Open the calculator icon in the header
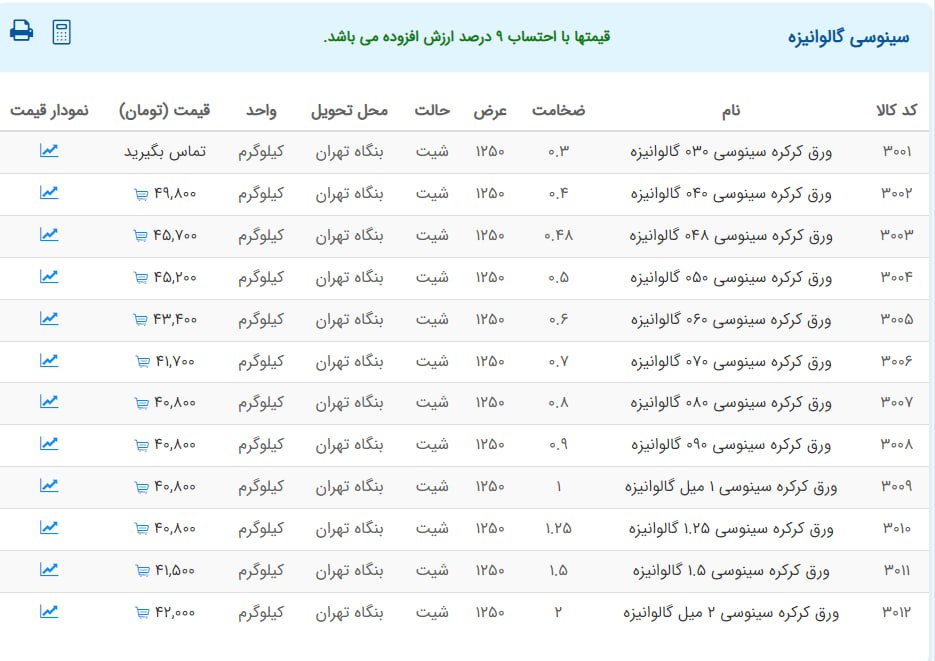This screenshot has height=661, width=935. point(62,32)
